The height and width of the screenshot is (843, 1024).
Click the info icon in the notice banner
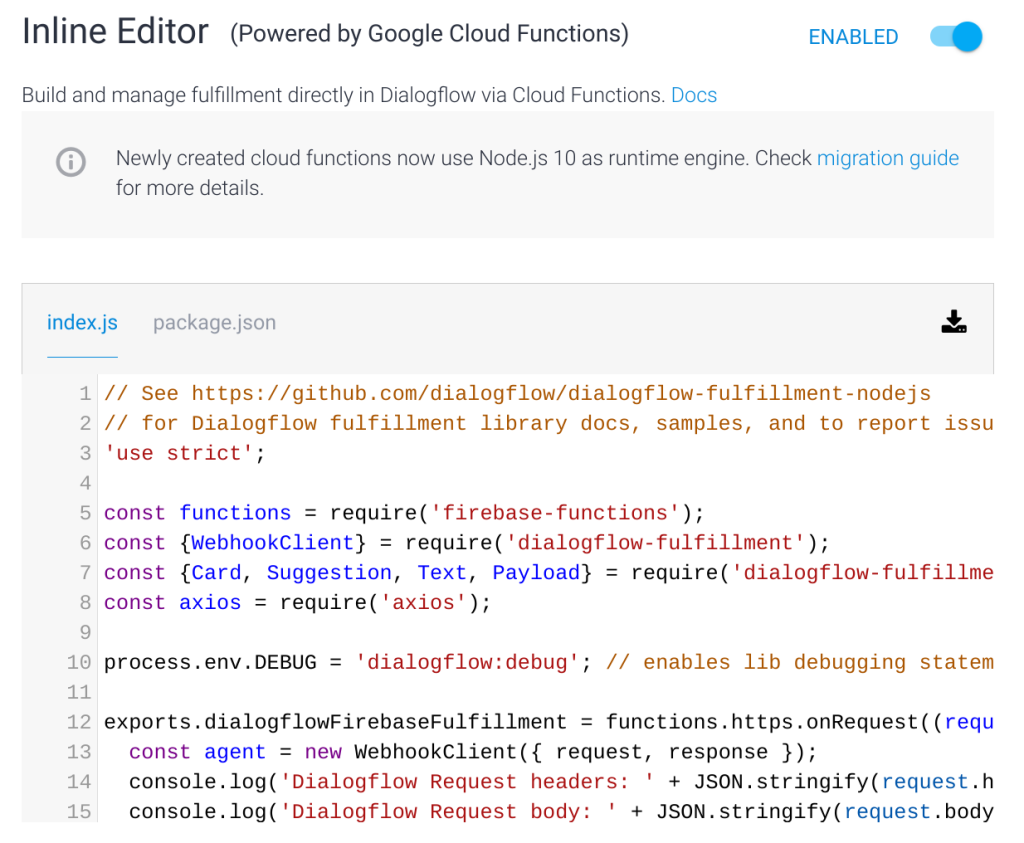[71, 162]
